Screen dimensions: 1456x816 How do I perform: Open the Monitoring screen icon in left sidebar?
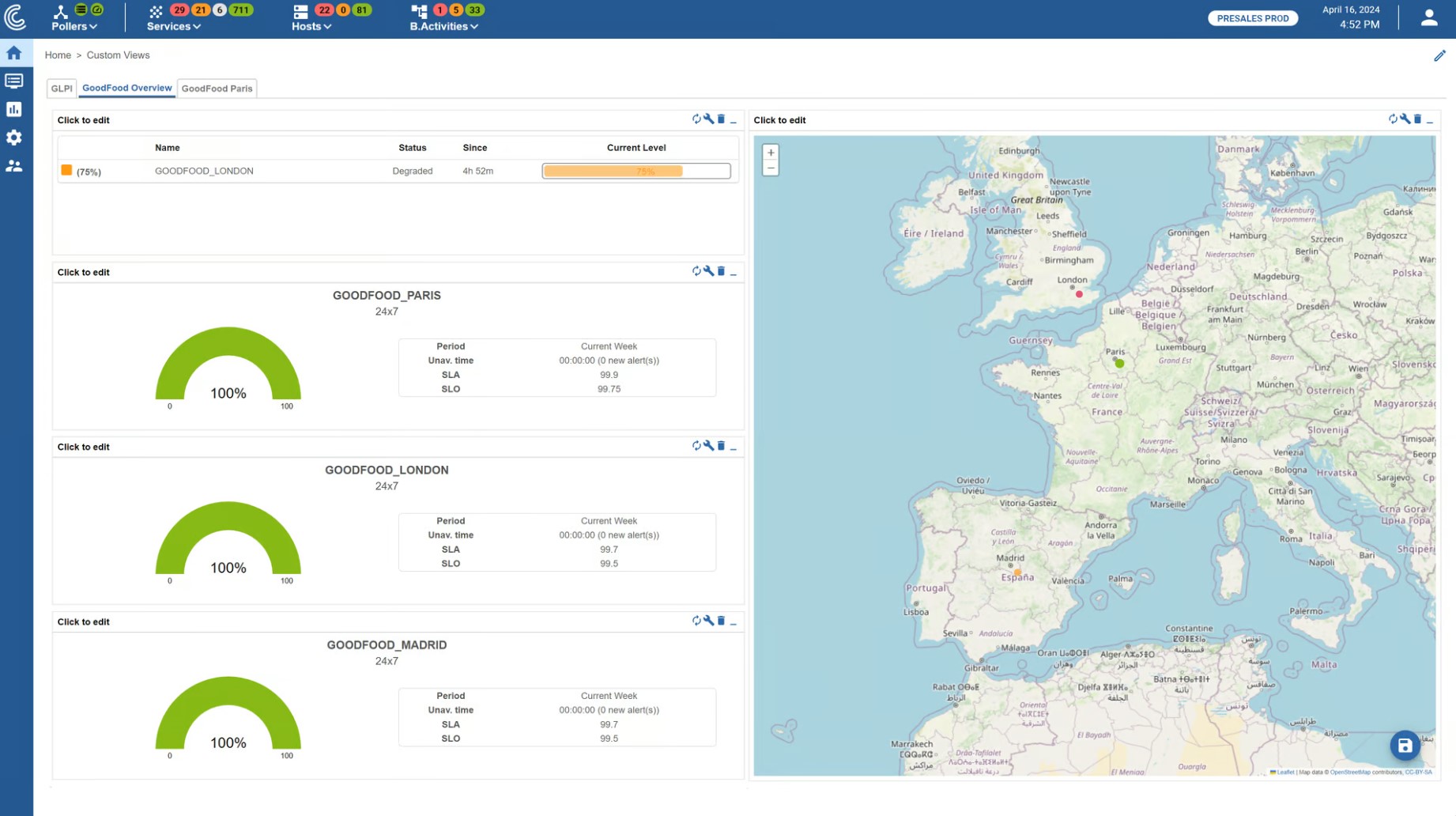coord(14,80)
